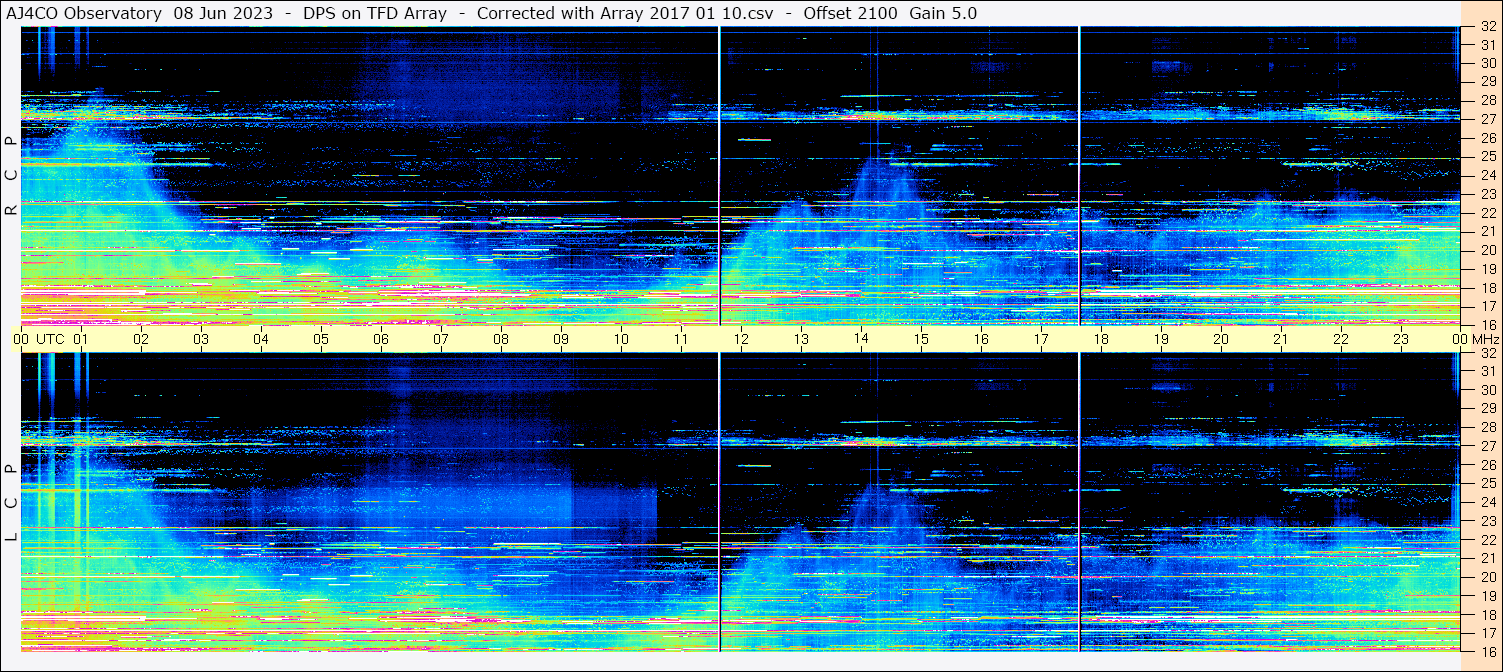Click the 14 hour label on time axis
1503x672 pixels.
click(x=861, y=339)
